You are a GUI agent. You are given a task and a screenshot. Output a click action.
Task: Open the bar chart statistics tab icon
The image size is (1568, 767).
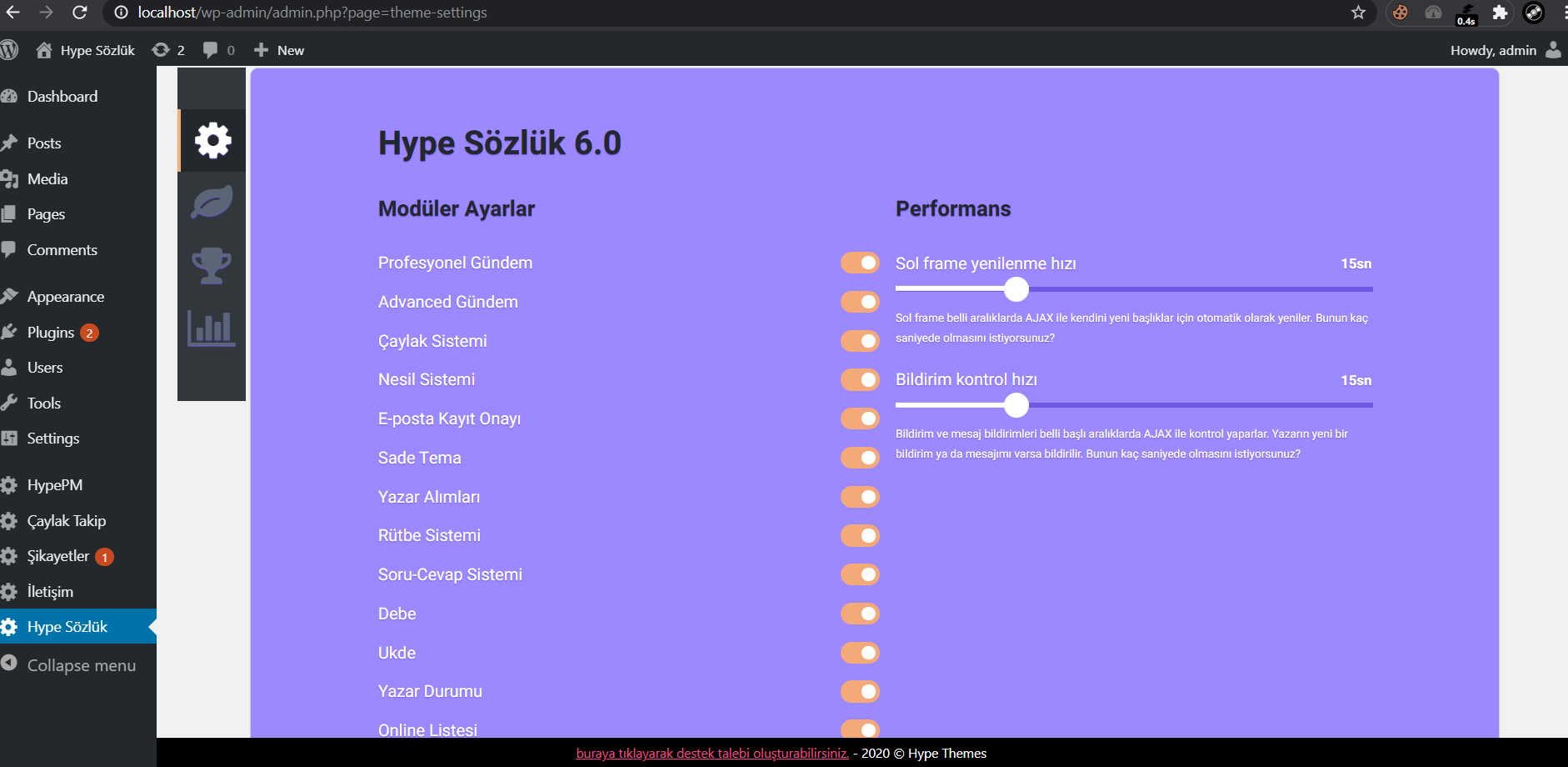[212, 328]
